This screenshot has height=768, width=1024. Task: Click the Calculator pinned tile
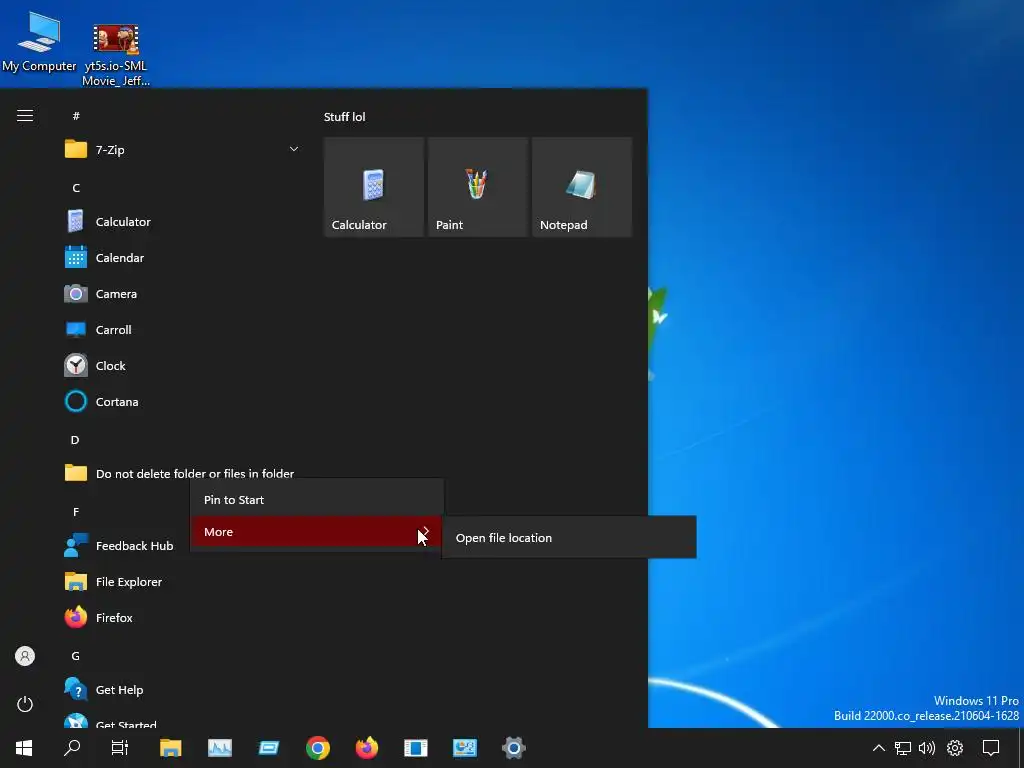[374, 187]
